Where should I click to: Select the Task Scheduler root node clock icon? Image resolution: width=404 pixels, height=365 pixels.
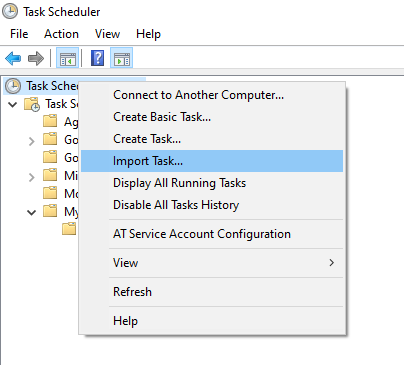(13, 86)
